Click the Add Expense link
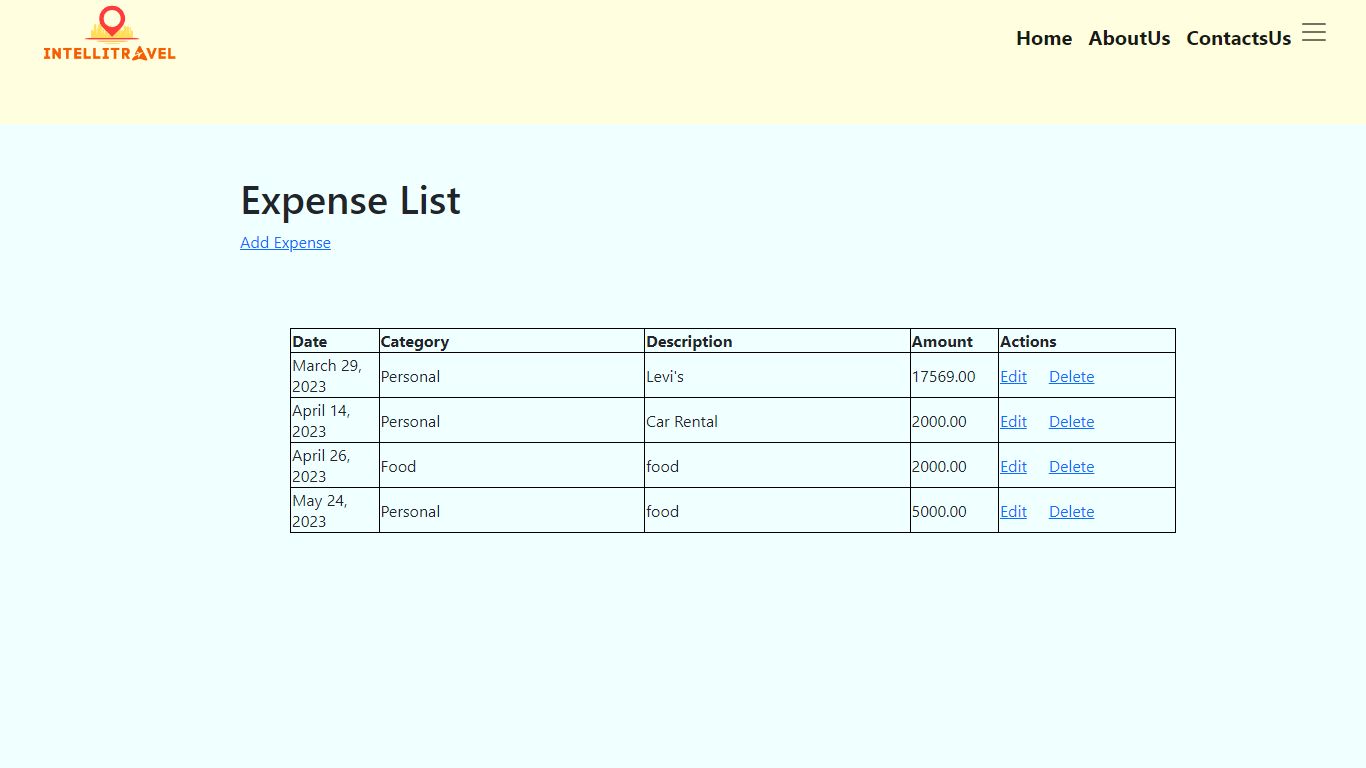Viewport: 1366px width, 768px height. coord(285,243)
